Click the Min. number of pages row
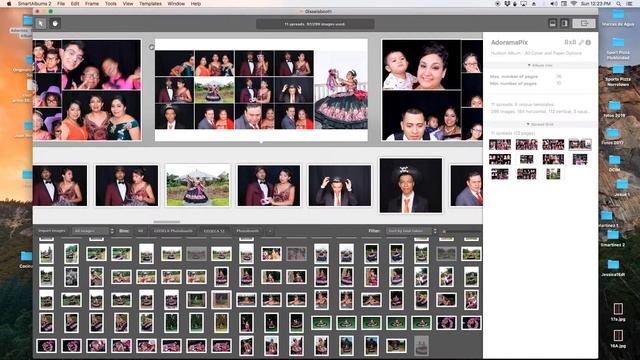This screenshot has width=640, height=360. pos(527,83)
